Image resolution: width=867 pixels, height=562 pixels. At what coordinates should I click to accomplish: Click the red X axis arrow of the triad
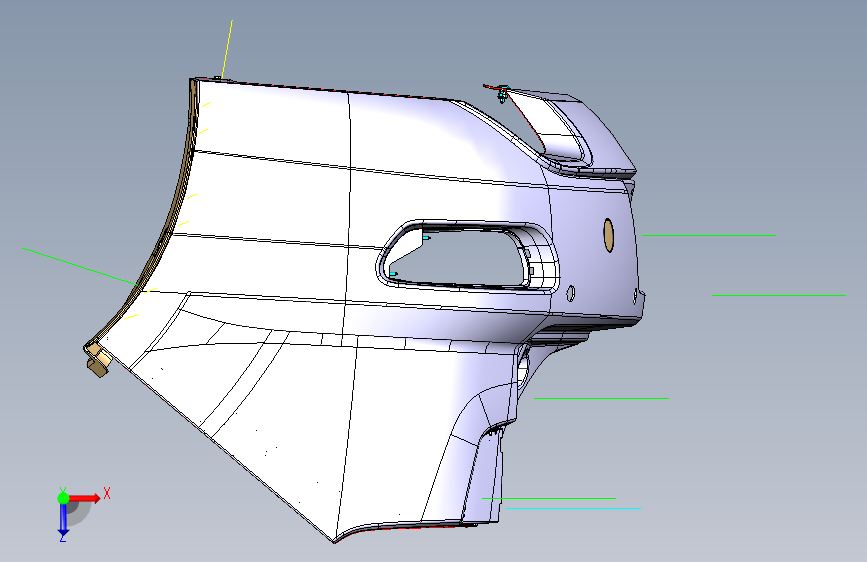[x=84, y=498]
